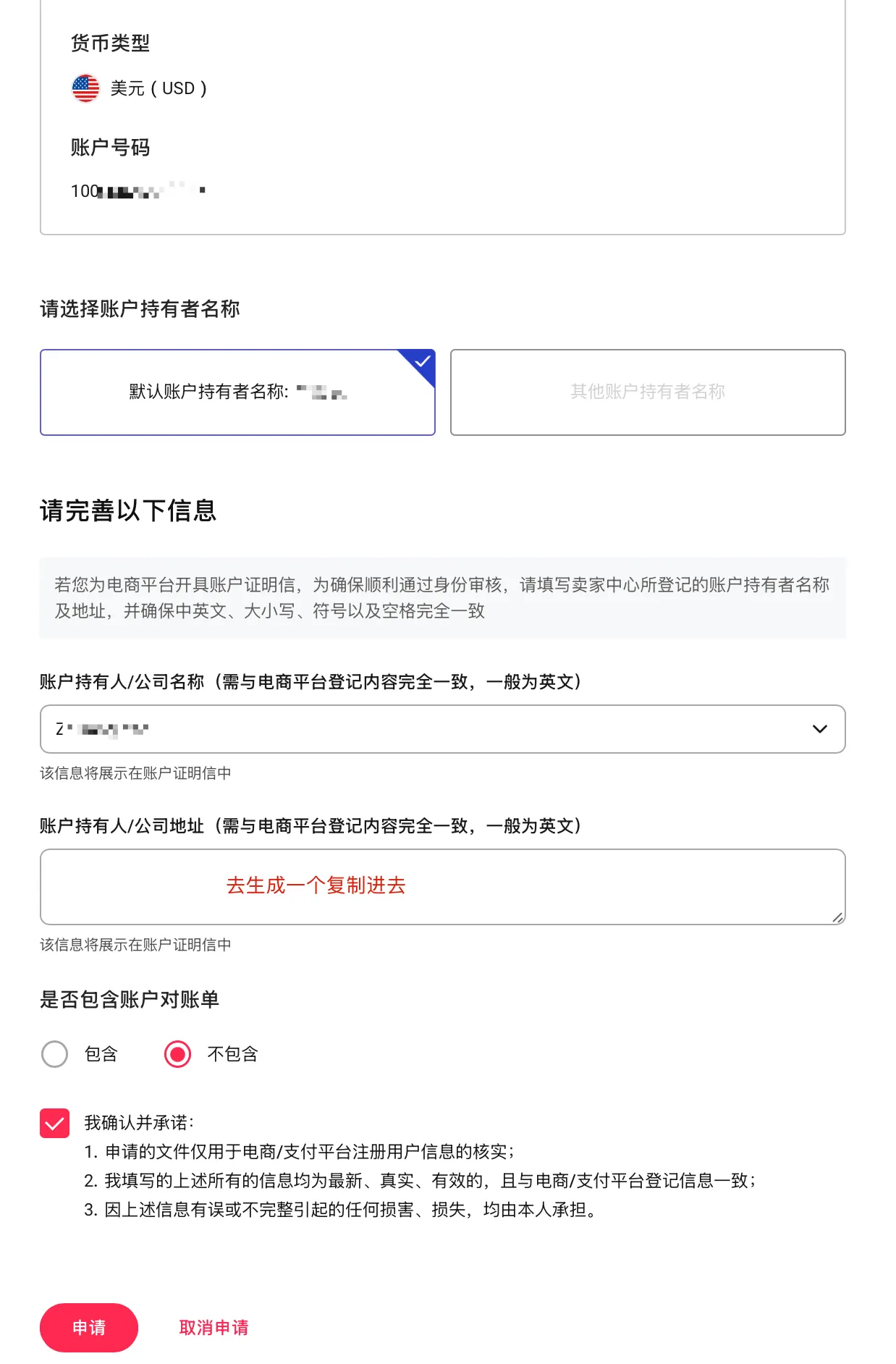Select the "默认账户持有者名称" option card

tap(237, 392)
